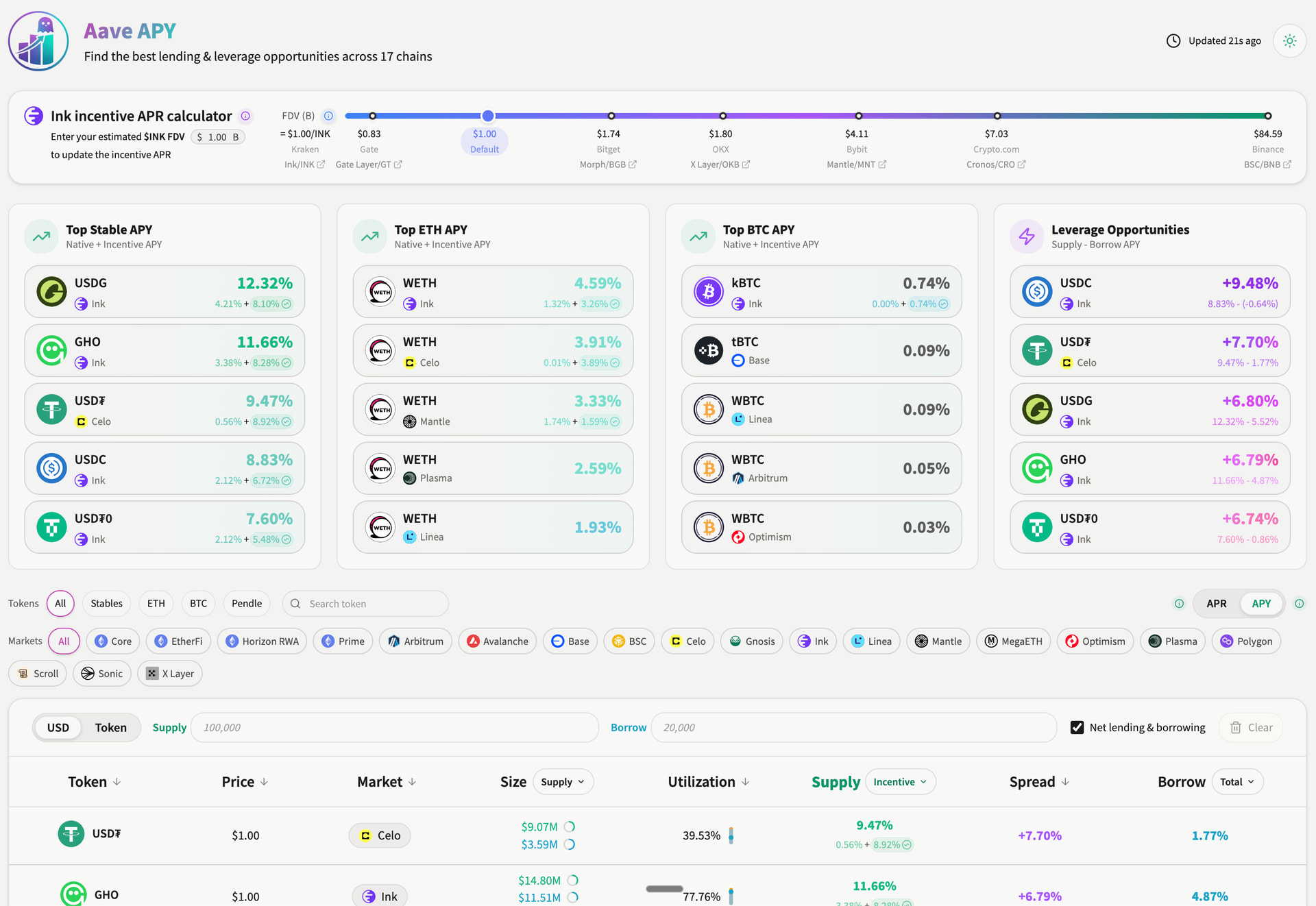Click the info icon left of APR toggle
Screen dimensions: 1316x906
click(1179, 604)
